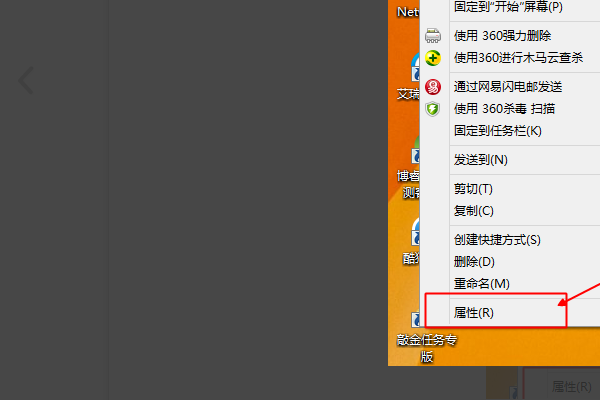Image resolution: width=600 pixels, height=400 pixels.
Task: Choose 删除(D) from context menu
Action: [x=474, y=262]
